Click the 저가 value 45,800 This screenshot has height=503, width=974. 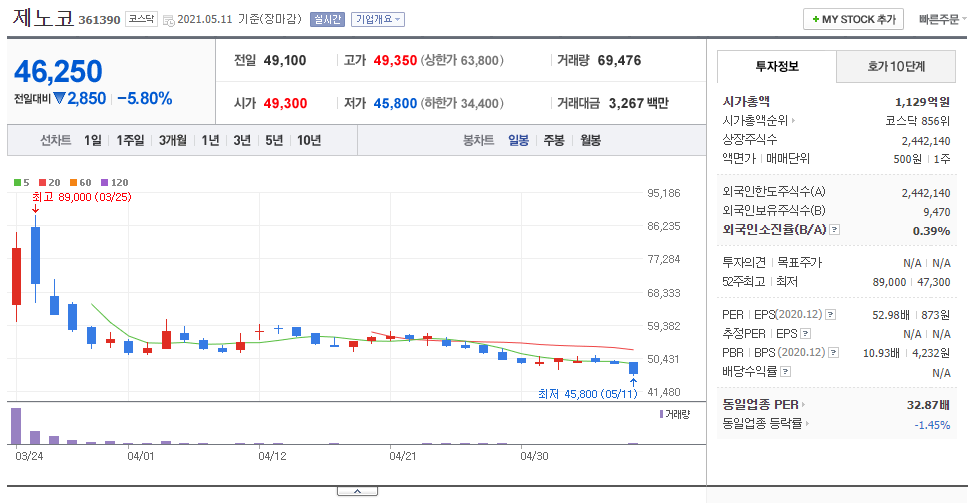[x=395, y=103]
